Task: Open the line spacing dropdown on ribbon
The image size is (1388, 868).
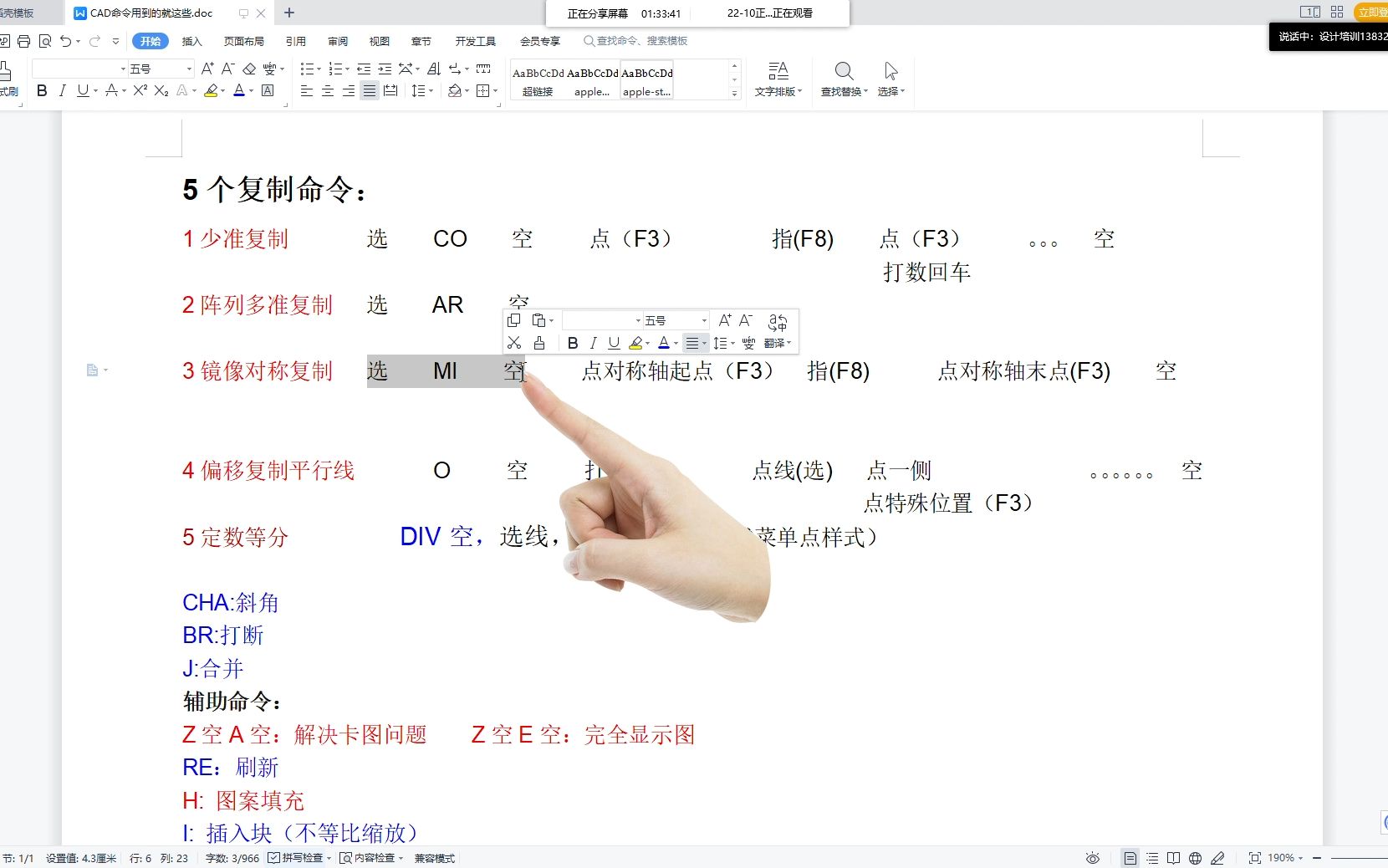Action: [423, 90]
